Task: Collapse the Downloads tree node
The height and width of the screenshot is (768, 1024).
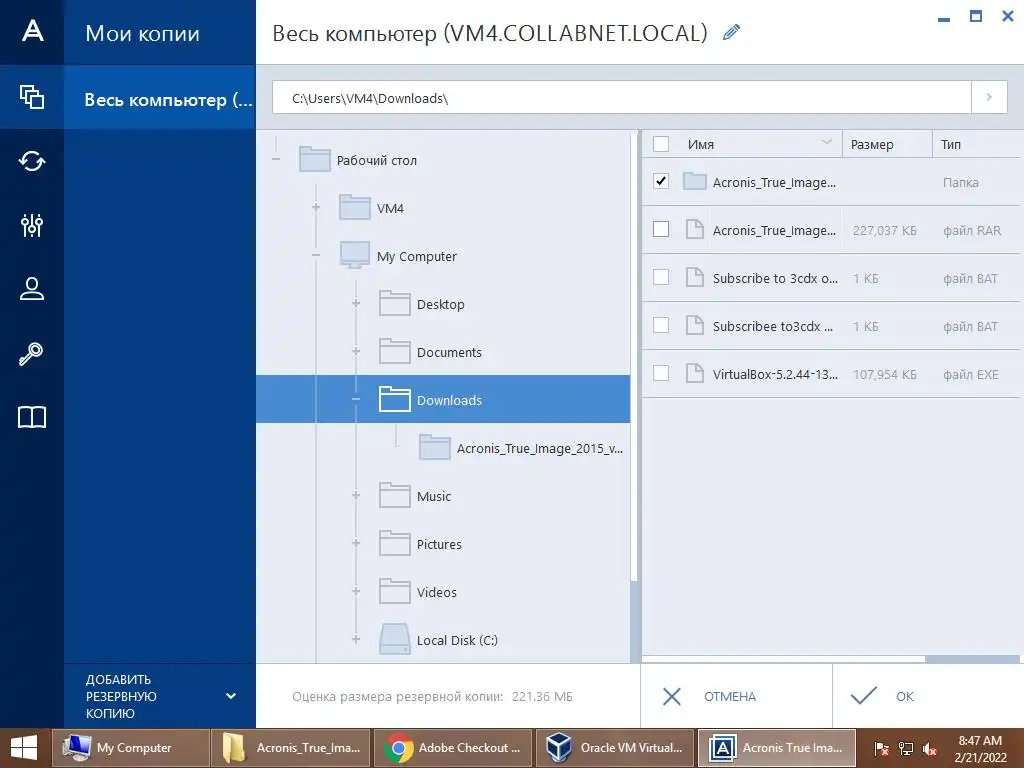Action: (x=356, y=399)
